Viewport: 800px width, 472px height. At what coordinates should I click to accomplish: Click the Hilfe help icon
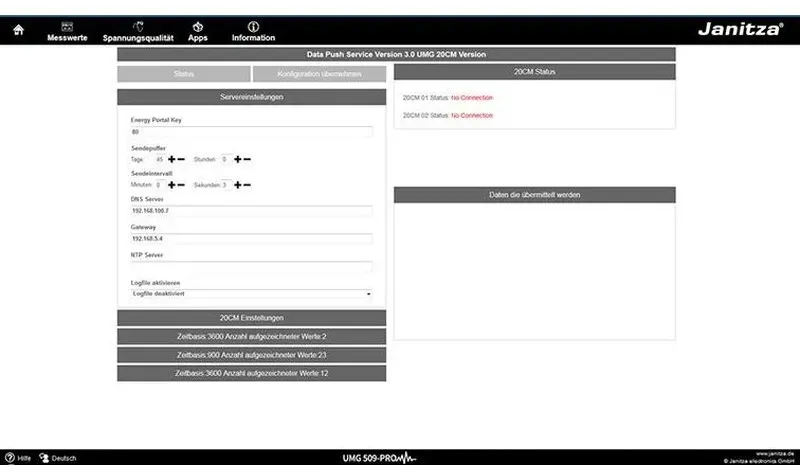(10, 458)
